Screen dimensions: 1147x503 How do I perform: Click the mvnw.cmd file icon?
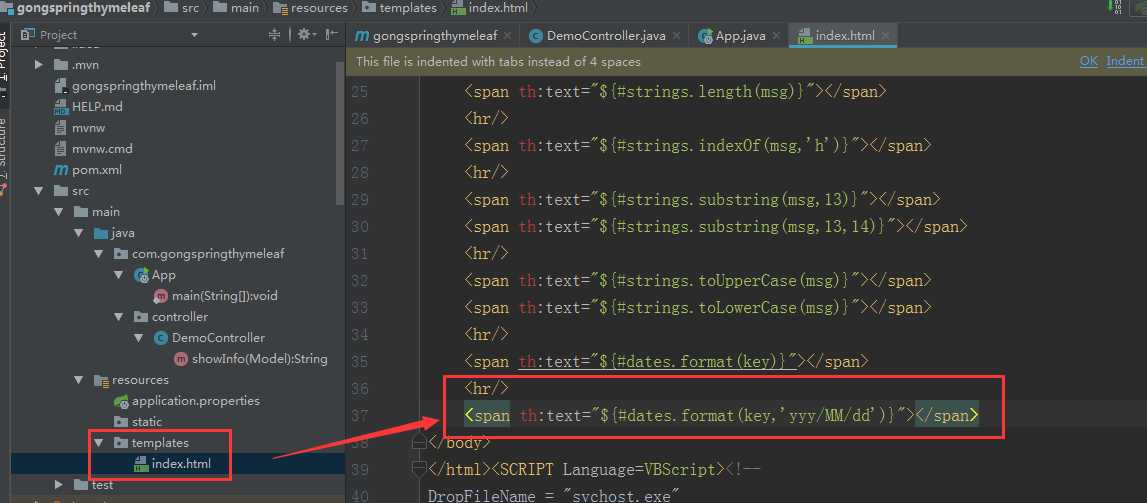coord(61,148)
